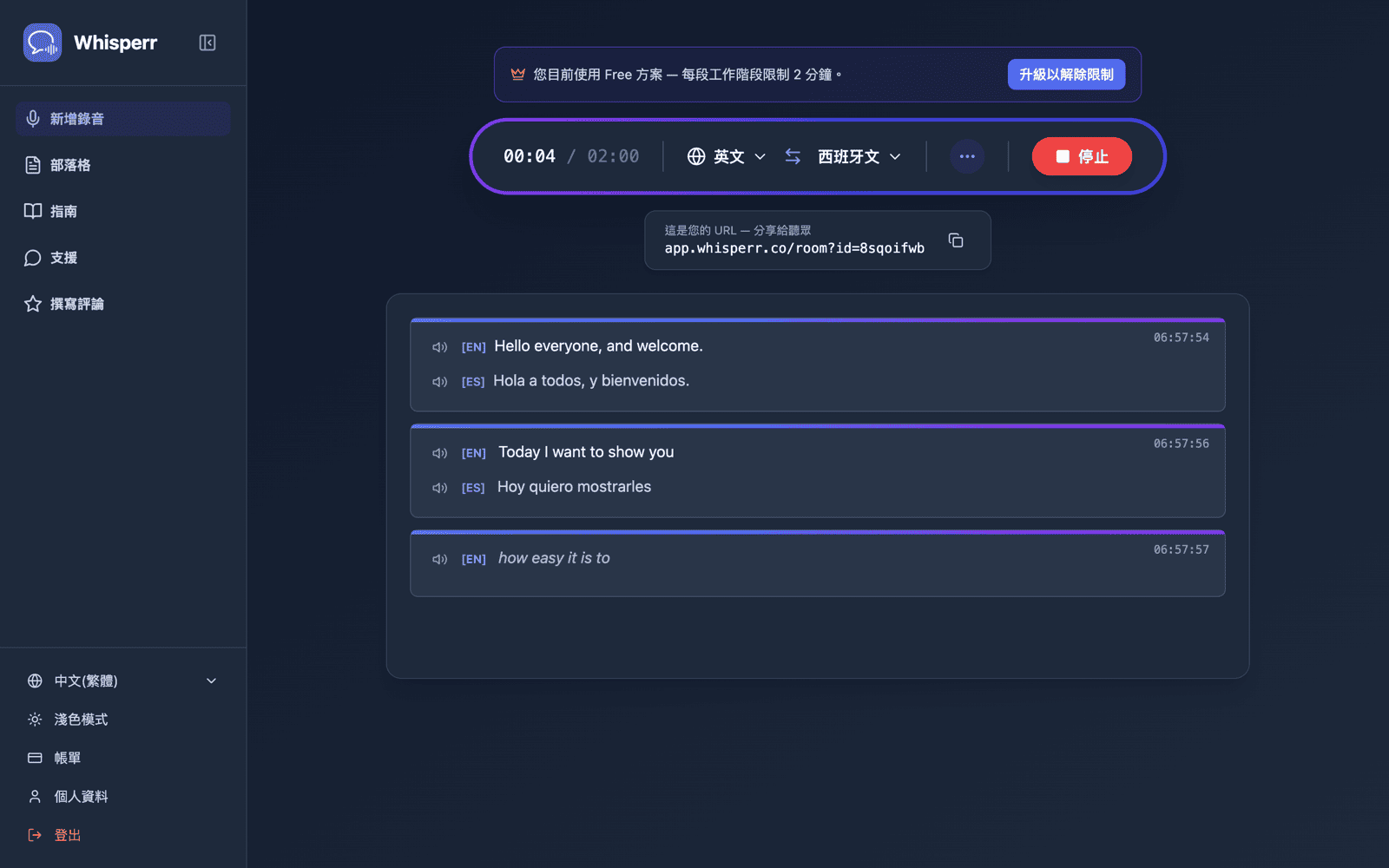Click the star icon beside 撰寫評論
The width and height of the screenshot is (1389, 868).
click(x=33, y=304)
